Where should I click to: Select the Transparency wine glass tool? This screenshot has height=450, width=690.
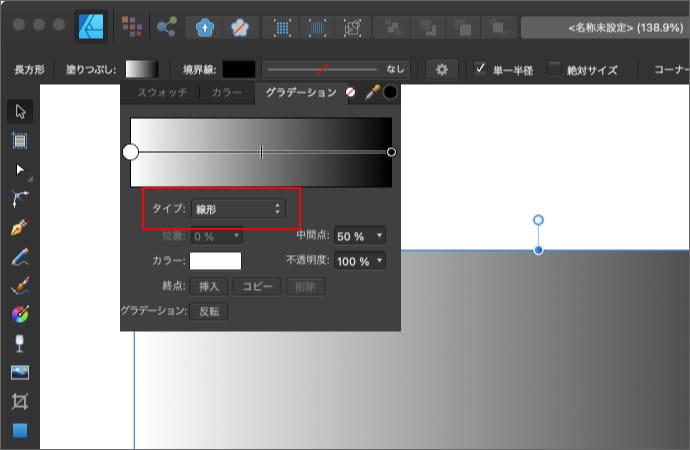20,344
